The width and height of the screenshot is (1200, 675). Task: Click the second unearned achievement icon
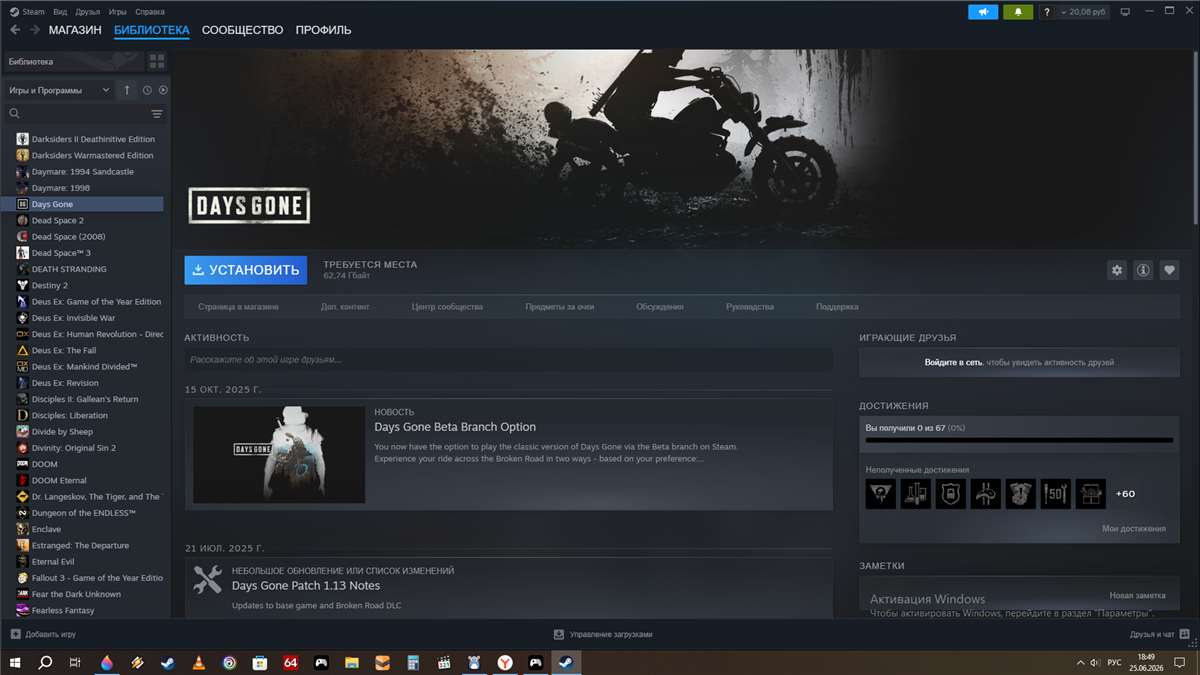pos(916,493)
